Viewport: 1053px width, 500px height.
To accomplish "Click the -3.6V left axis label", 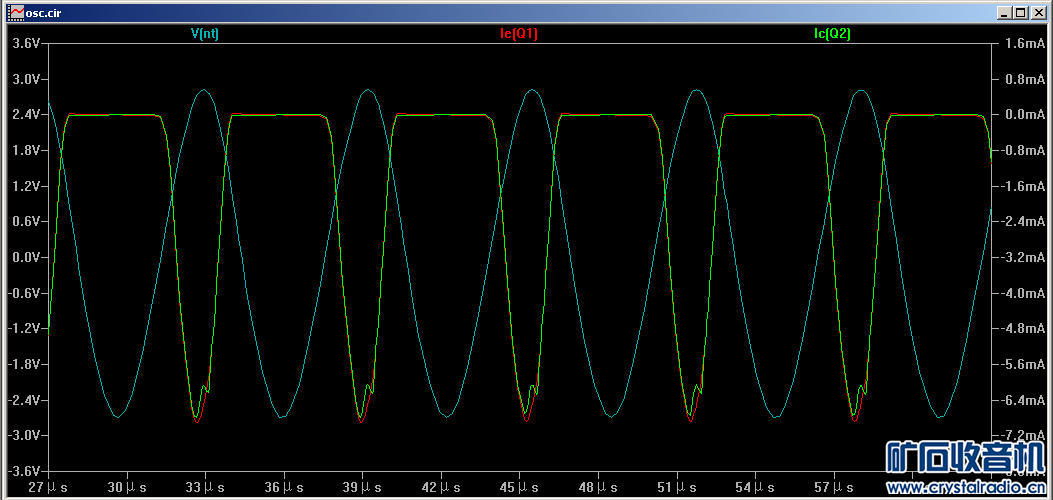I will click(x=26, y=471).
